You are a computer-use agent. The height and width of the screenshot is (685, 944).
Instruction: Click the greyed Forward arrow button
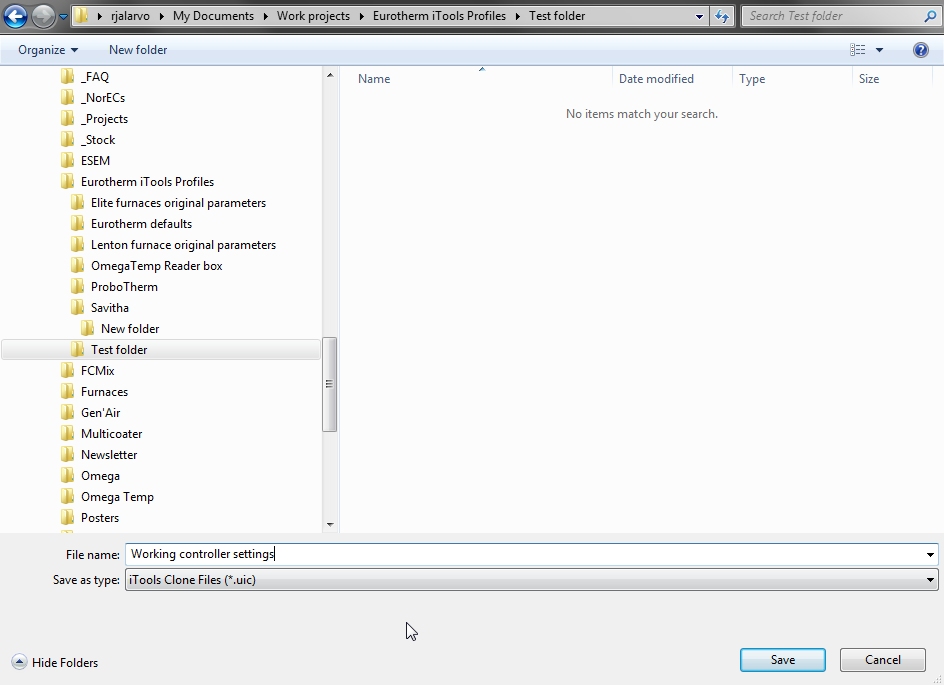coord(43,16)
